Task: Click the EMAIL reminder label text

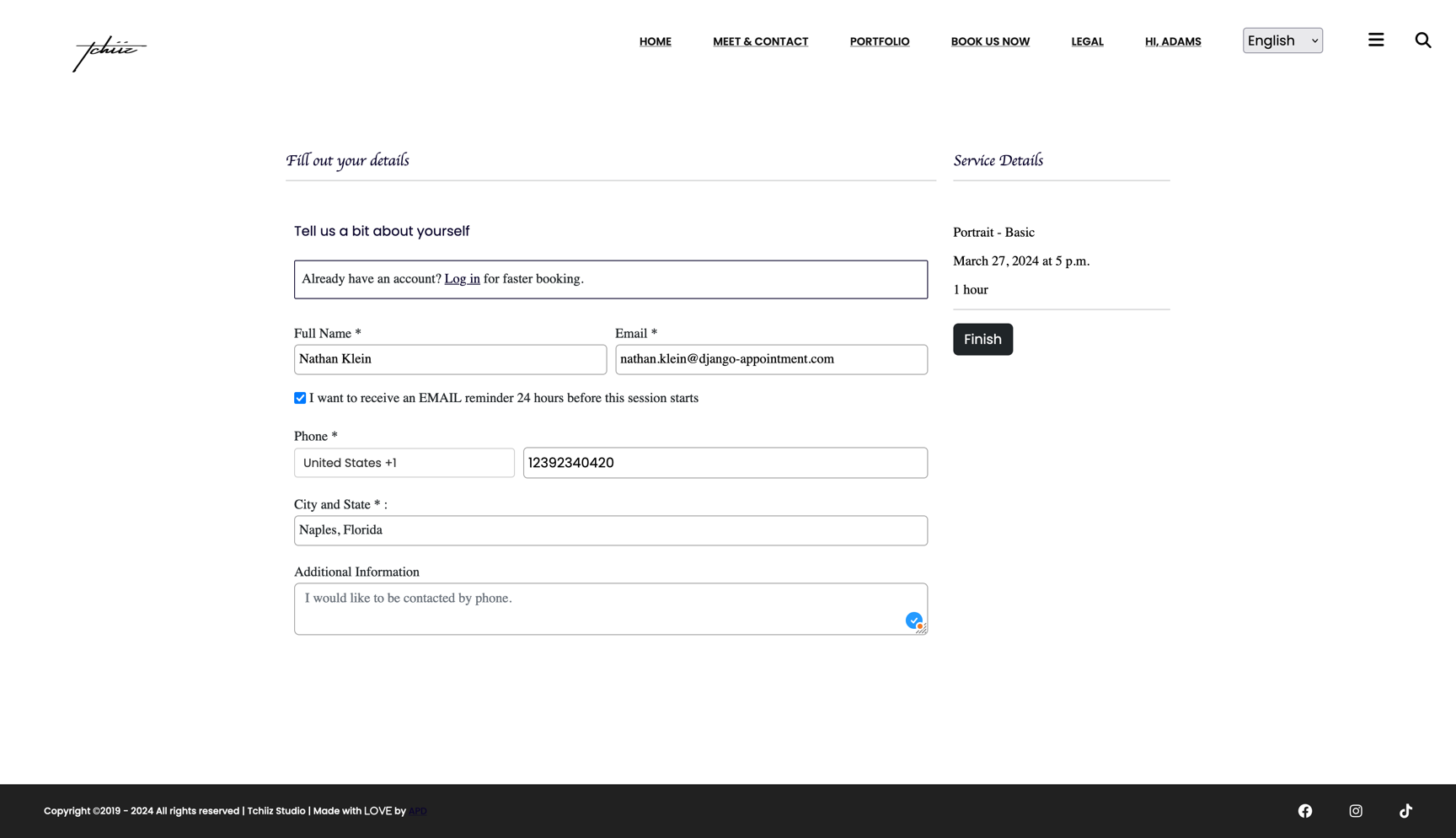Action: pyautogui.click(x=504, y=398)
